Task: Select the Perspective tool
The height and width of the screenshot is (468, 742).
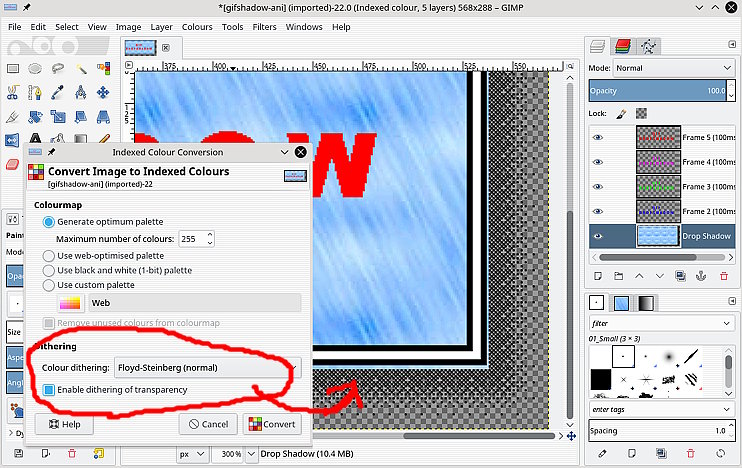Action: (103, 116)
